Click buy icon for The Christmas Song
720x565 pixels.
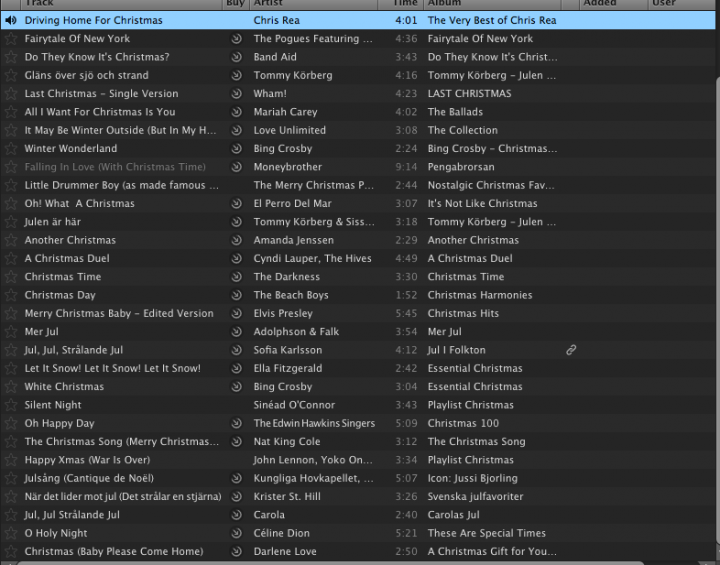click(236, 442)
